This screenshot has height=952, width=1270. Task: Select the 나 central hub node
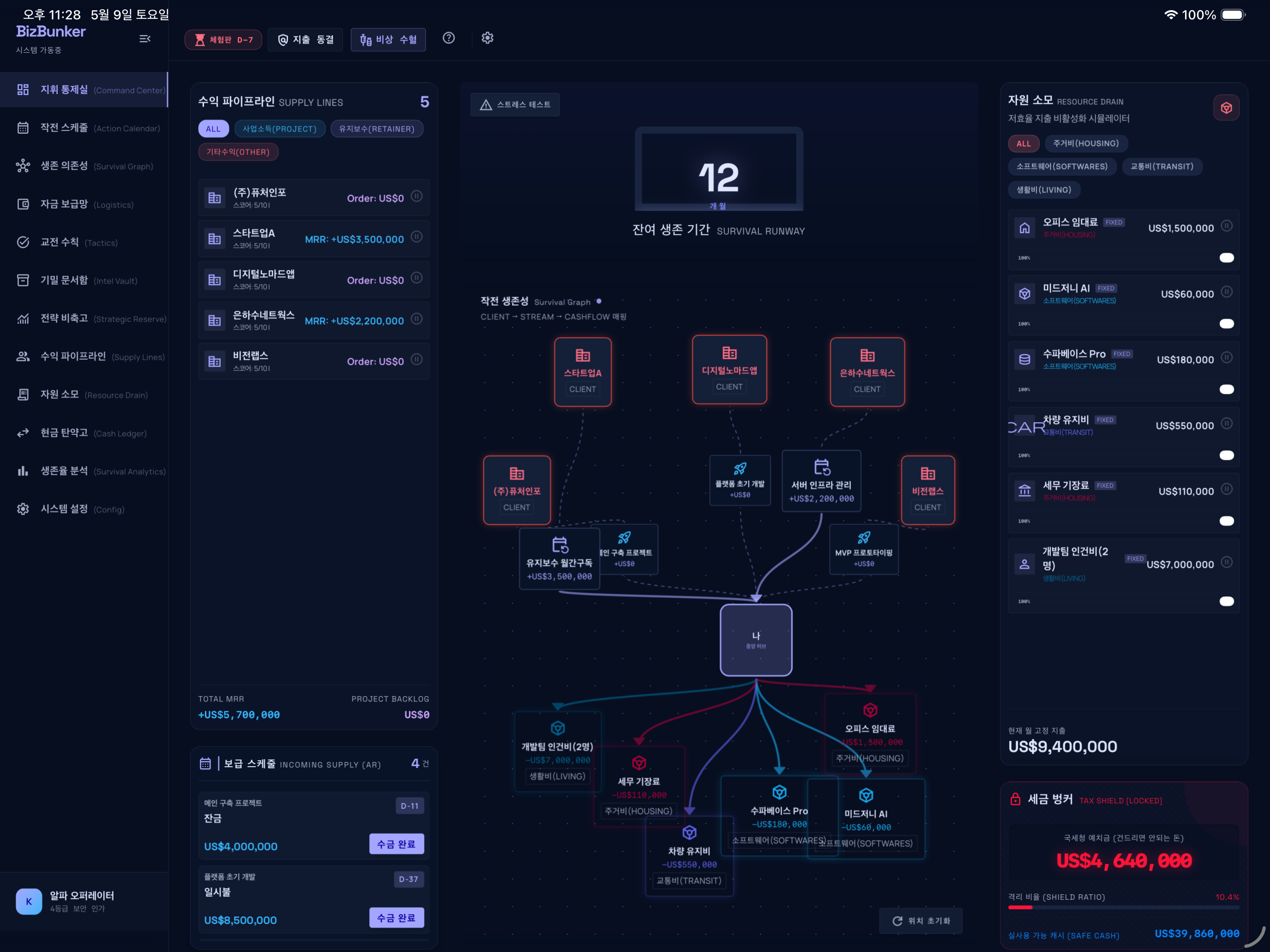click(x=756, y=640)
